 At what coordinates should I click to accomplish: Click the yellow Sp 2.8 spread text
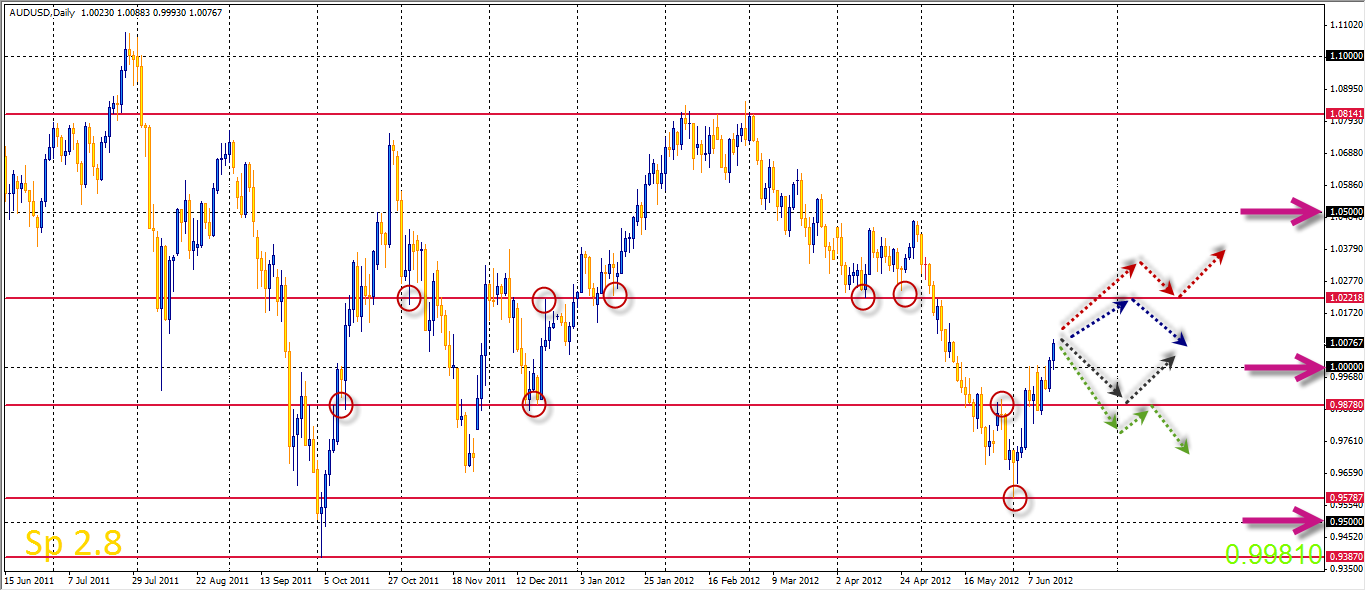coord(74,543)
